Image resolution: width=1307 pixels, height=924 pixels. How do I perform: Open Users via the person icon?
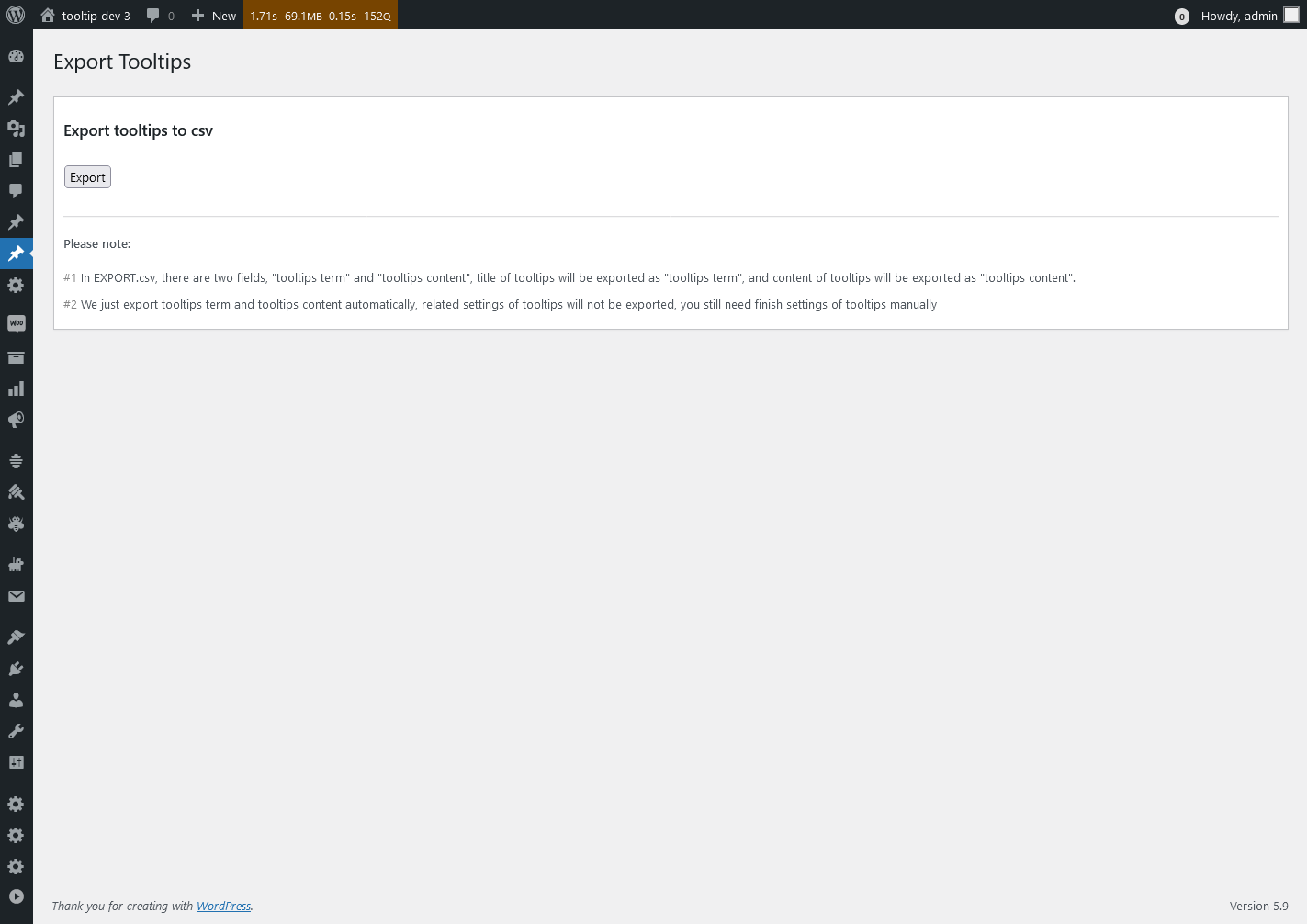pos(16,699)
